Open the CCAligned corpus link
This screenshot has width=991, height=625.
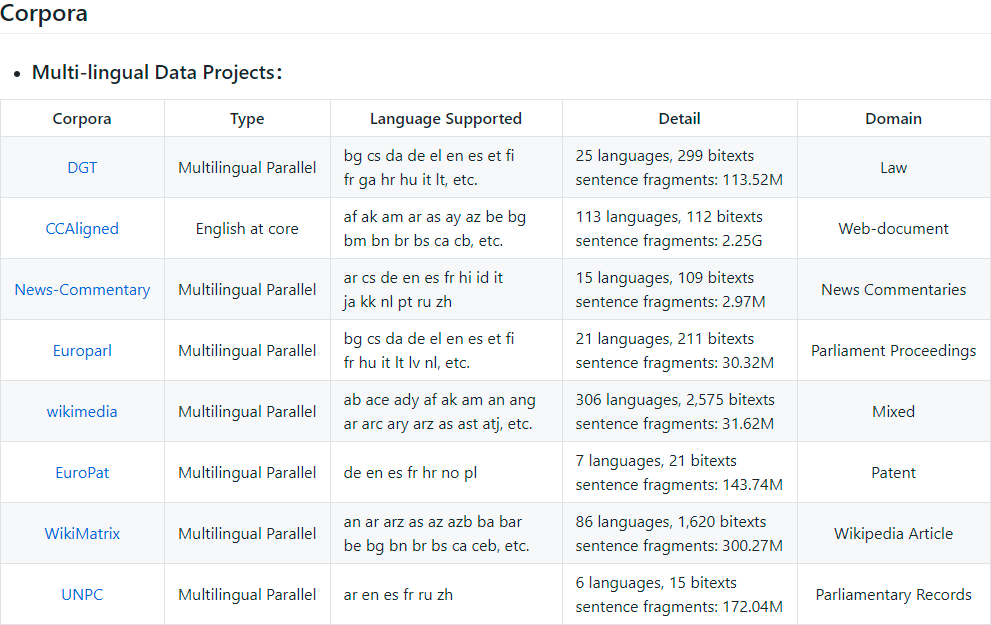[82, 229]
